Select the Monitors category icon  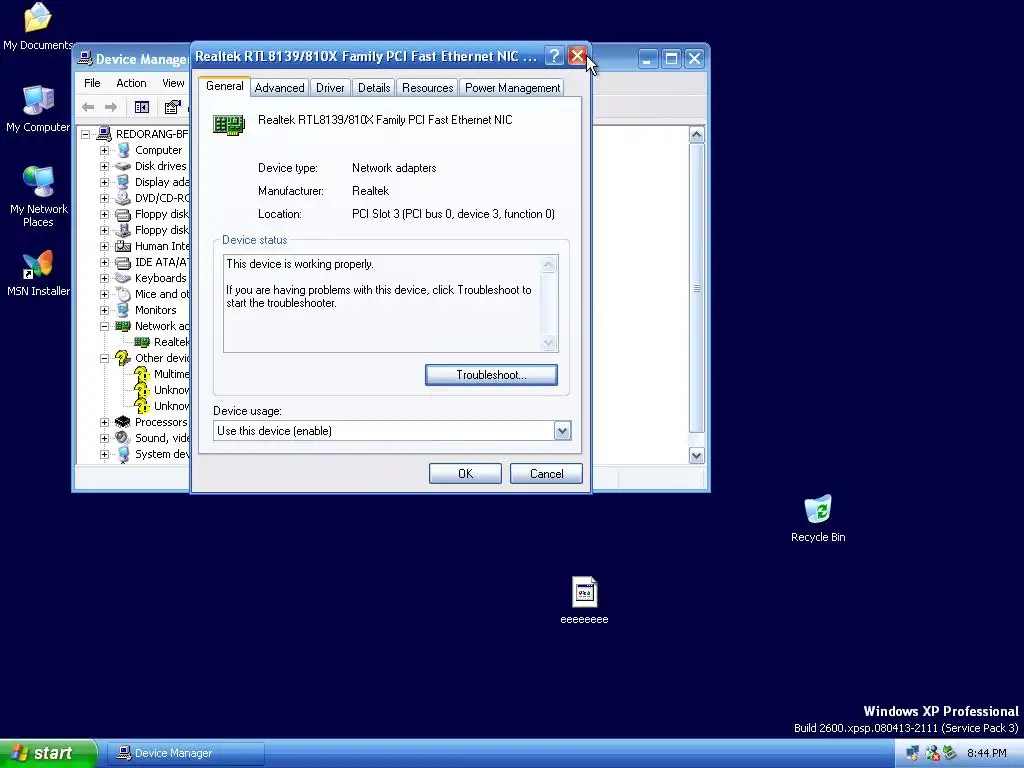pos(123,310)
